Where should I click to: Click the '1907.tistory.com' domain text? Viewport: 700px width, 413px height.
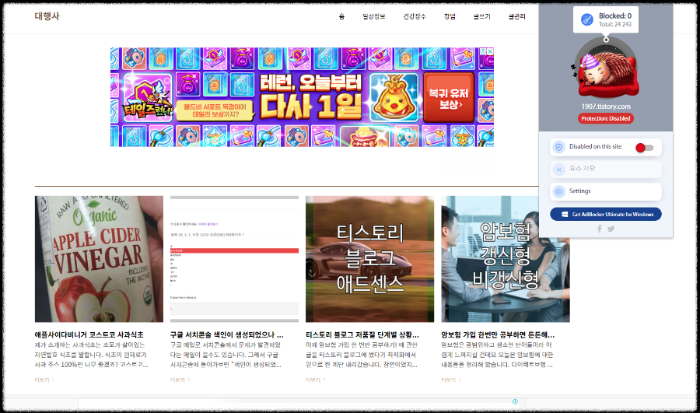tap(606, 107)
